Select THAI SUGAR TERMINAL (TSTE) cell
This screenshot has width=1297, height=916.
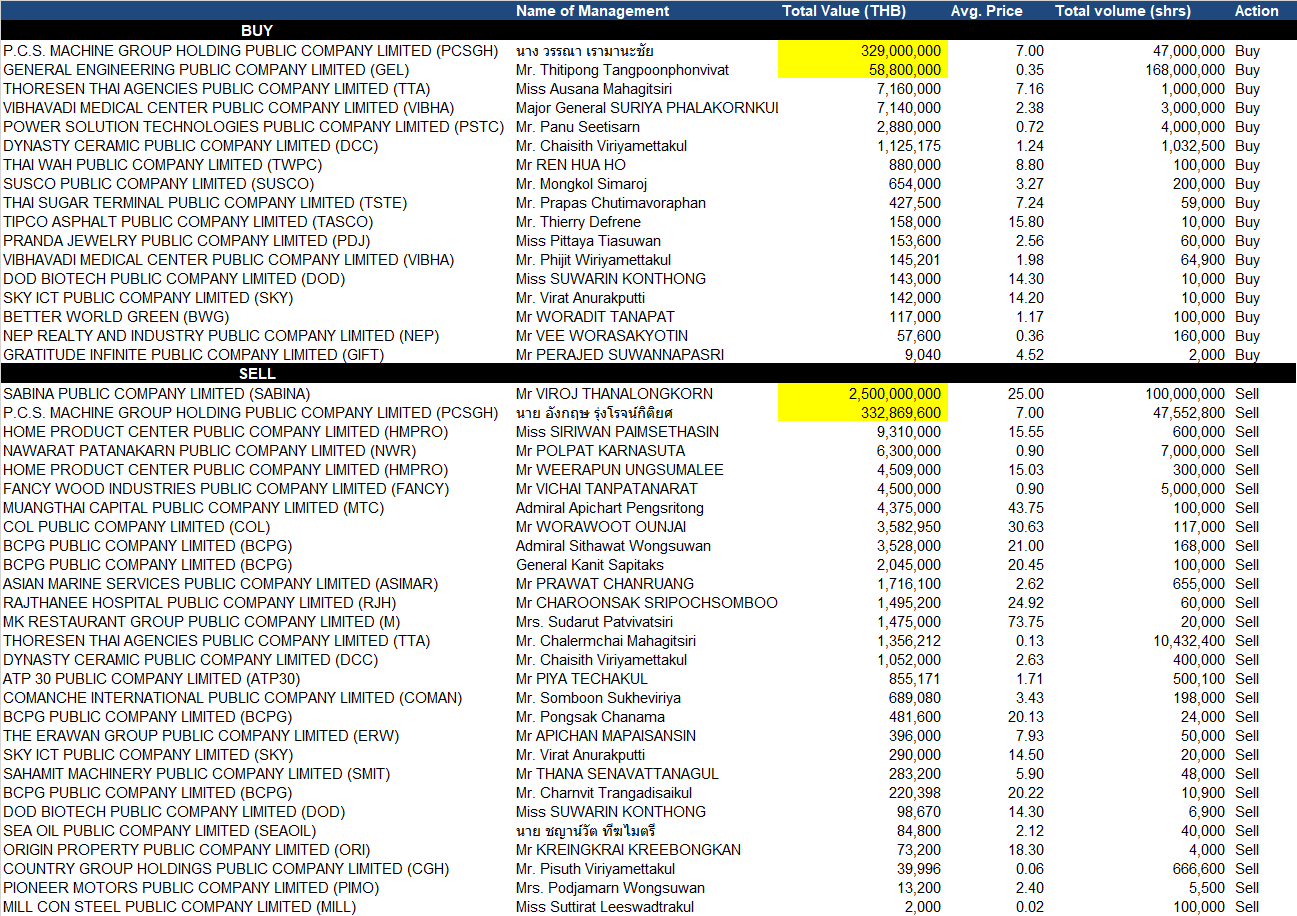coord(205,203)
